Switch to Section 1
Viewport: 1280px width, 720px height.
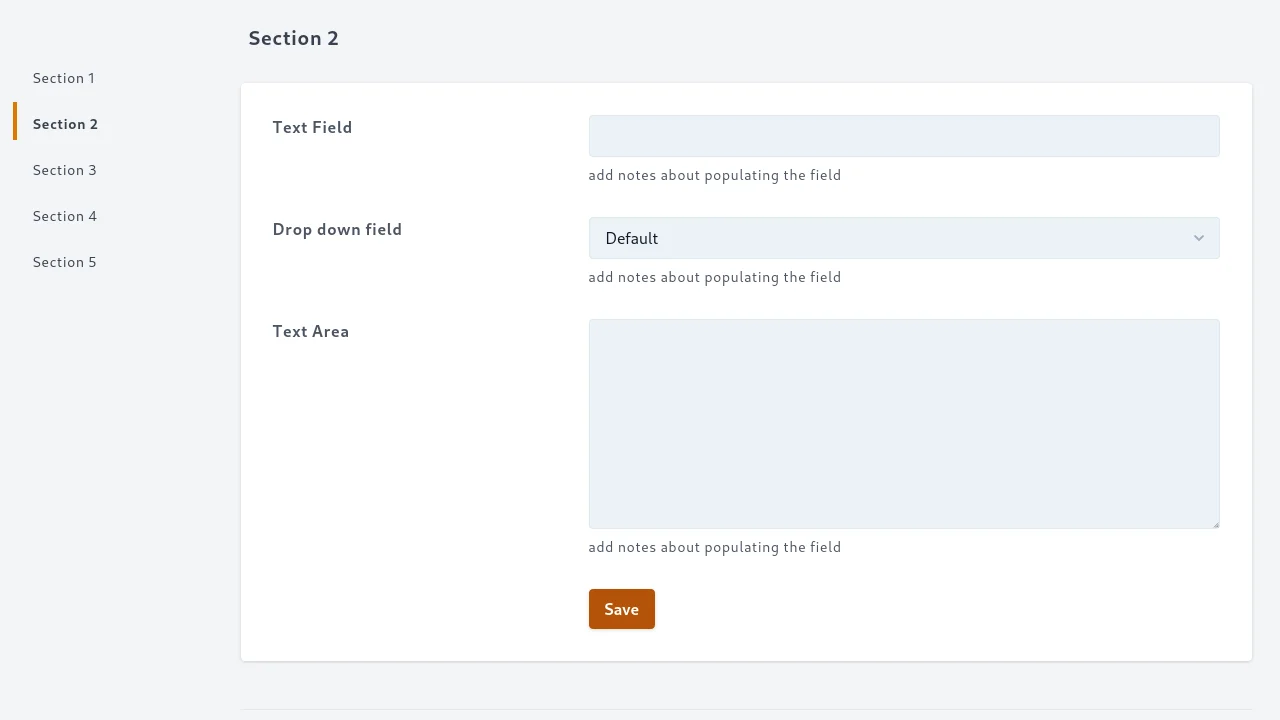click(63, 78)
